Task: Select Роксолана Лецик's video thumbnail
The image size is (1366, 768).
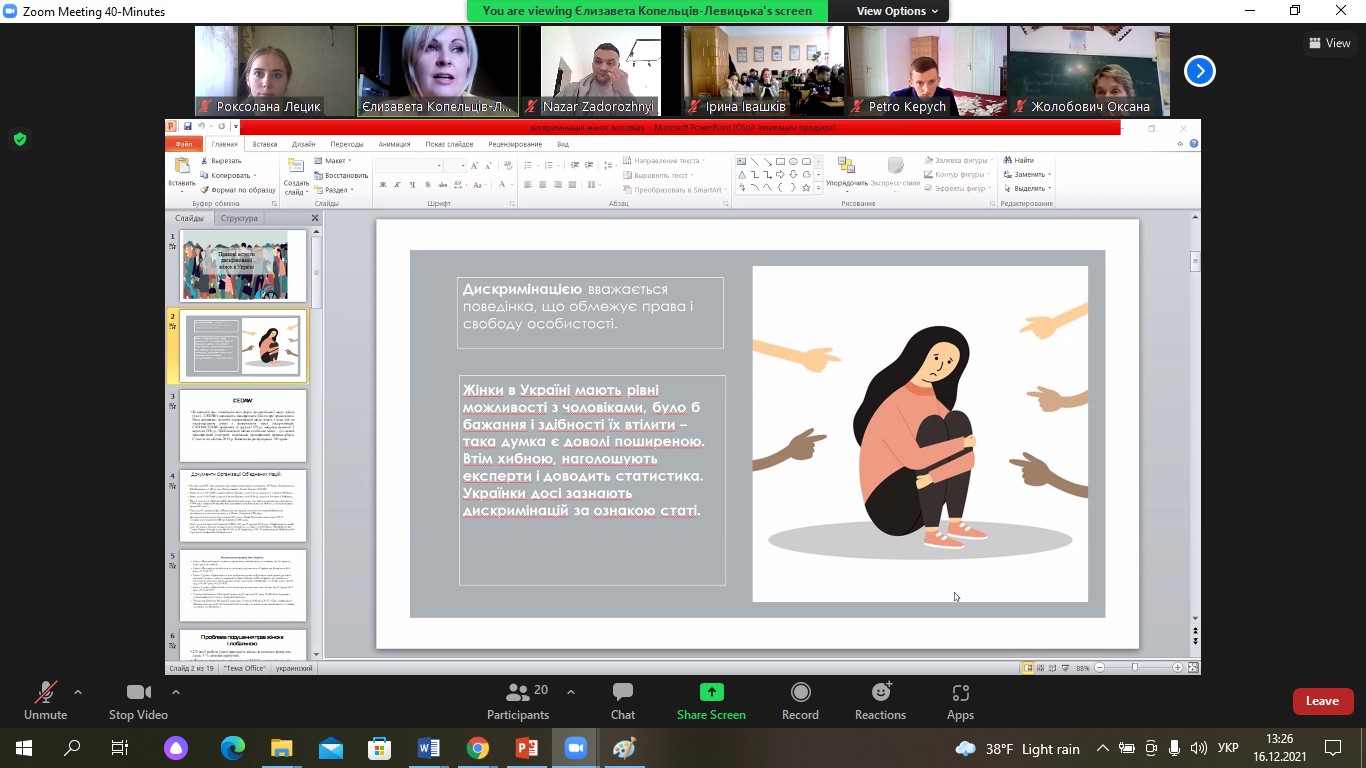Action: pos(274,71)
